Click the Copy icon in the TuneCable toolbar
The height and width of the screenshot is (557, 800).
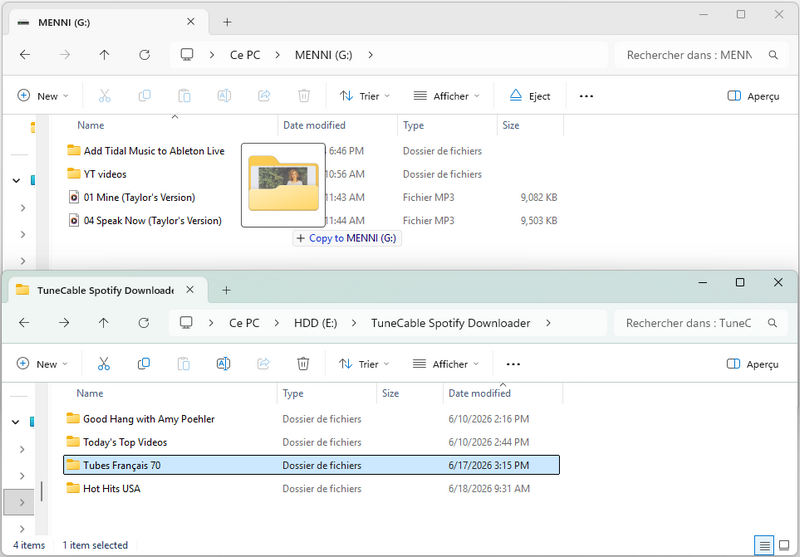[x=144, y=364]
